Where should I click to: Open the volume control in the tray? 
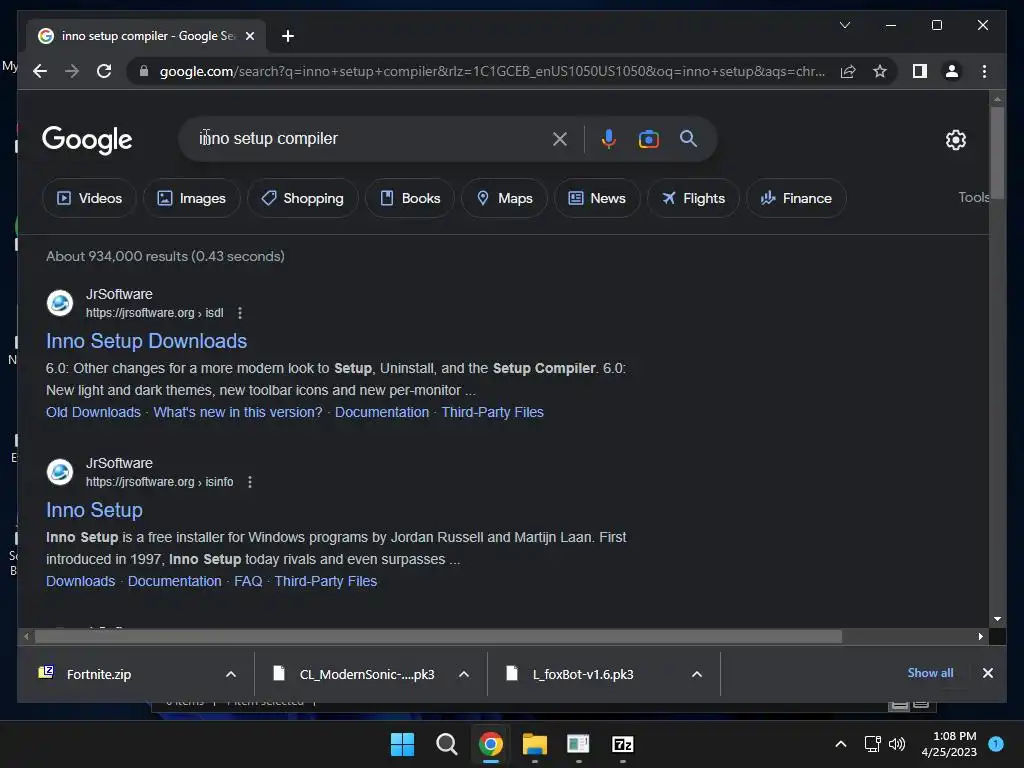(x=897, y=744)
